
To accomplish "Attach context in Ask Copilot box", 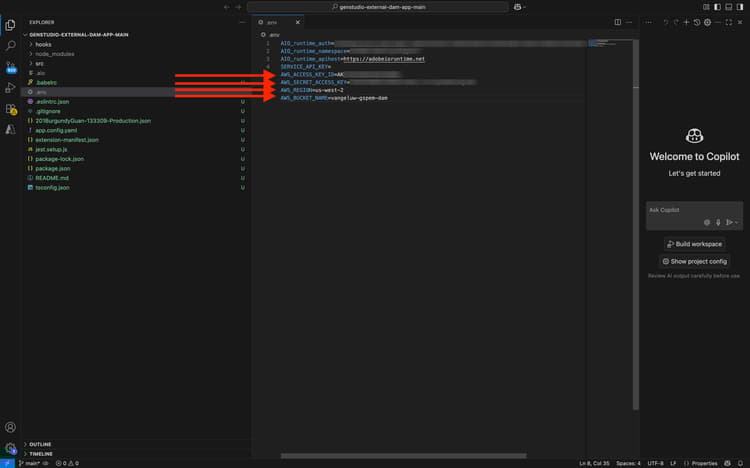I will pyautogui.click(x=707, y=222).
